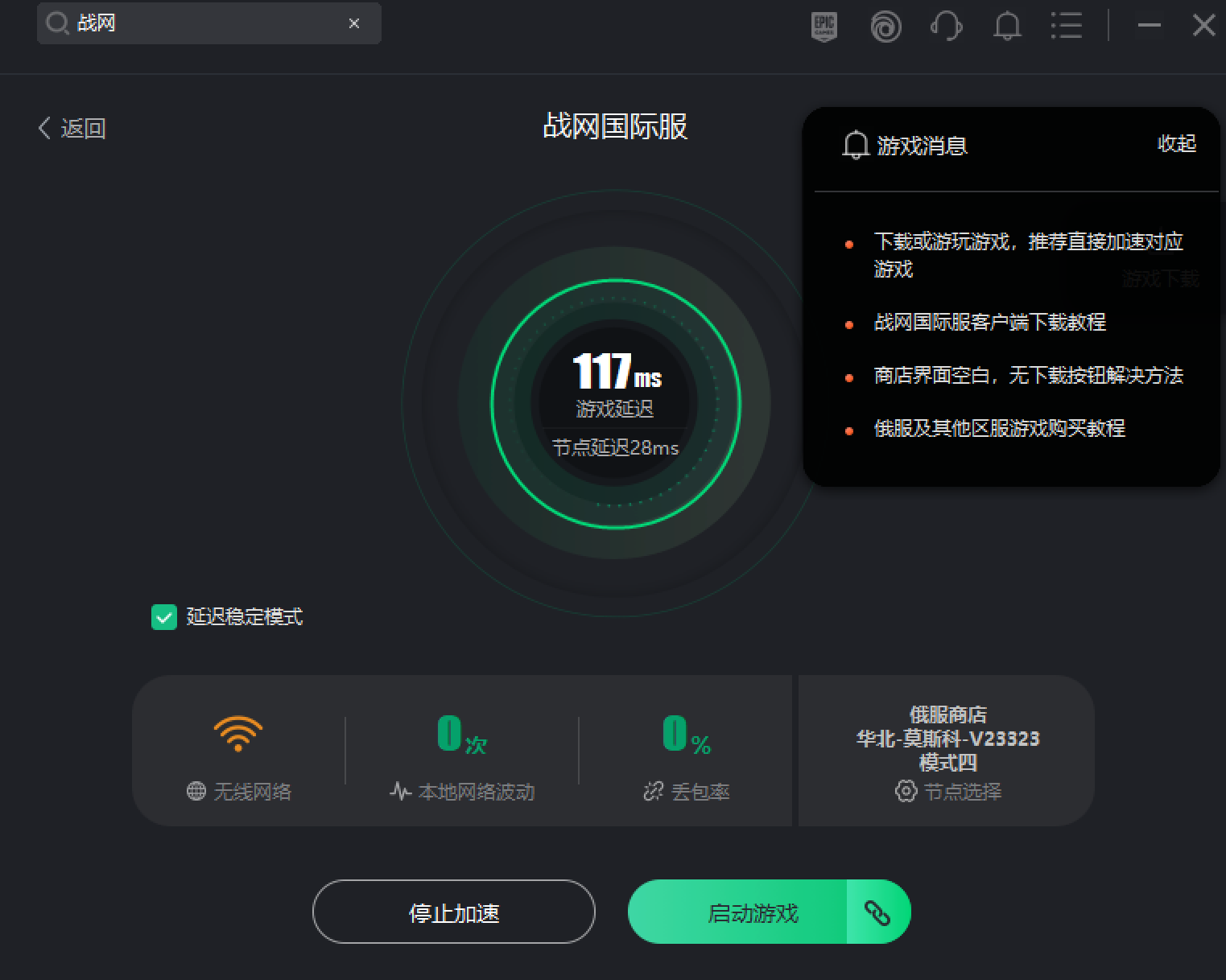
Task: Click the globe icon beside 无线网络
Action: 196,791
